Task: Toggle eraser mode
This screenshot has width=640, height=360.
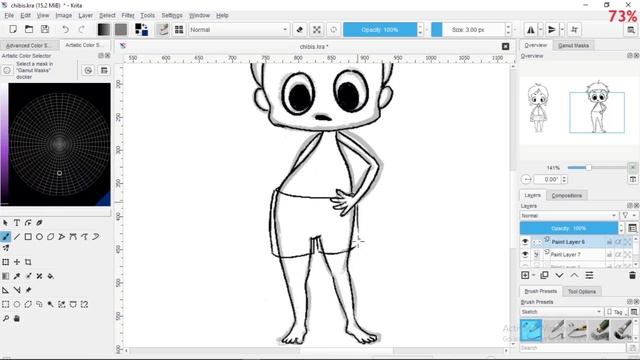Action: point(300,29)
